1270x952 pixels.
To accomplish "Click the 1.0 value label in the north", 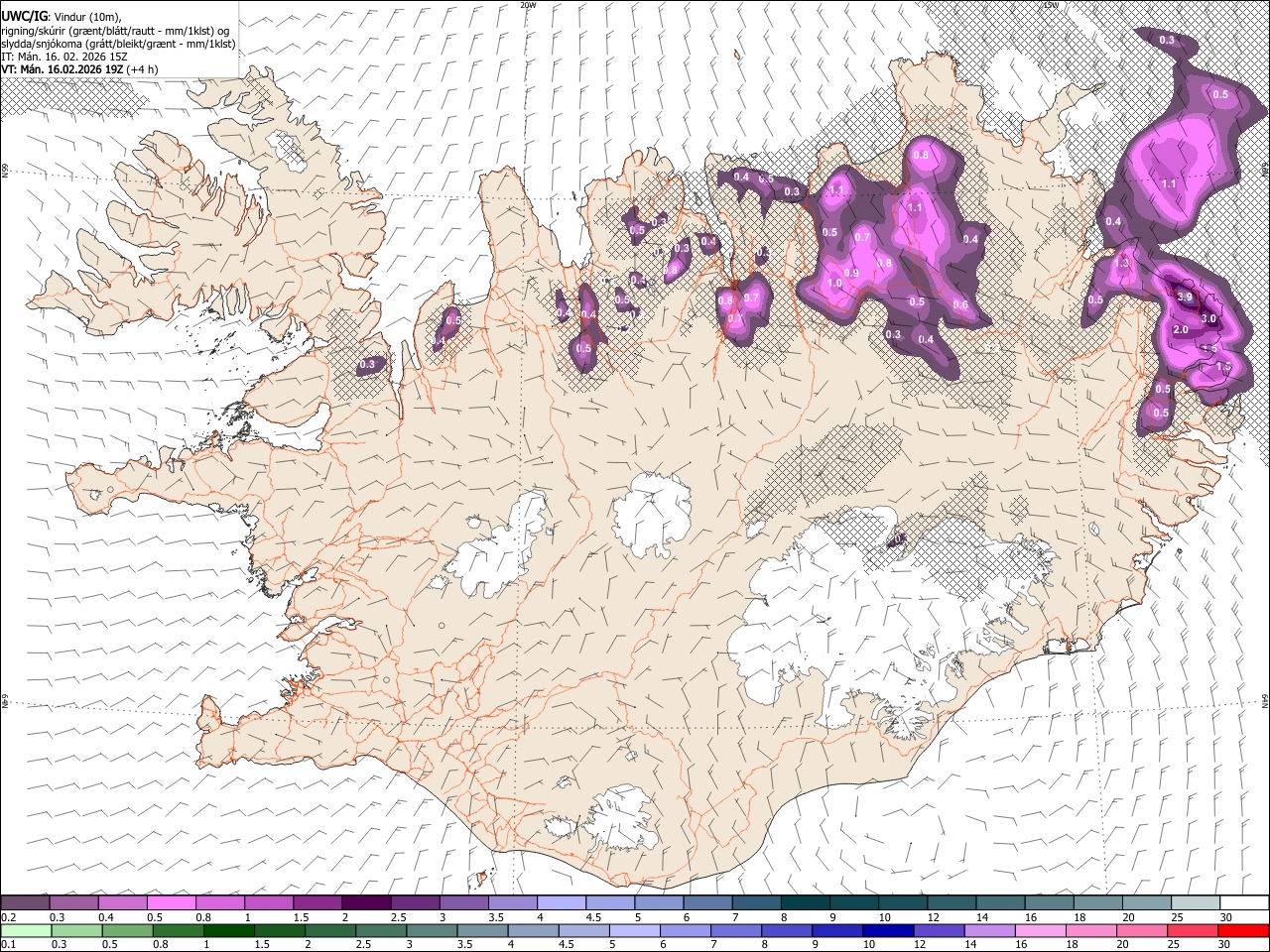I will (834, 283).
